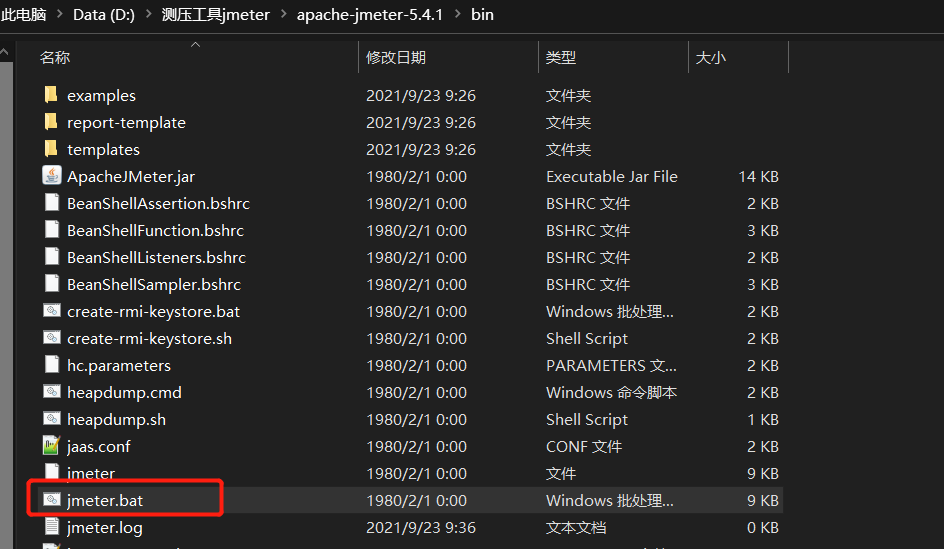Select the templates folder icon

pyautogui.click(x=51, y=149)
